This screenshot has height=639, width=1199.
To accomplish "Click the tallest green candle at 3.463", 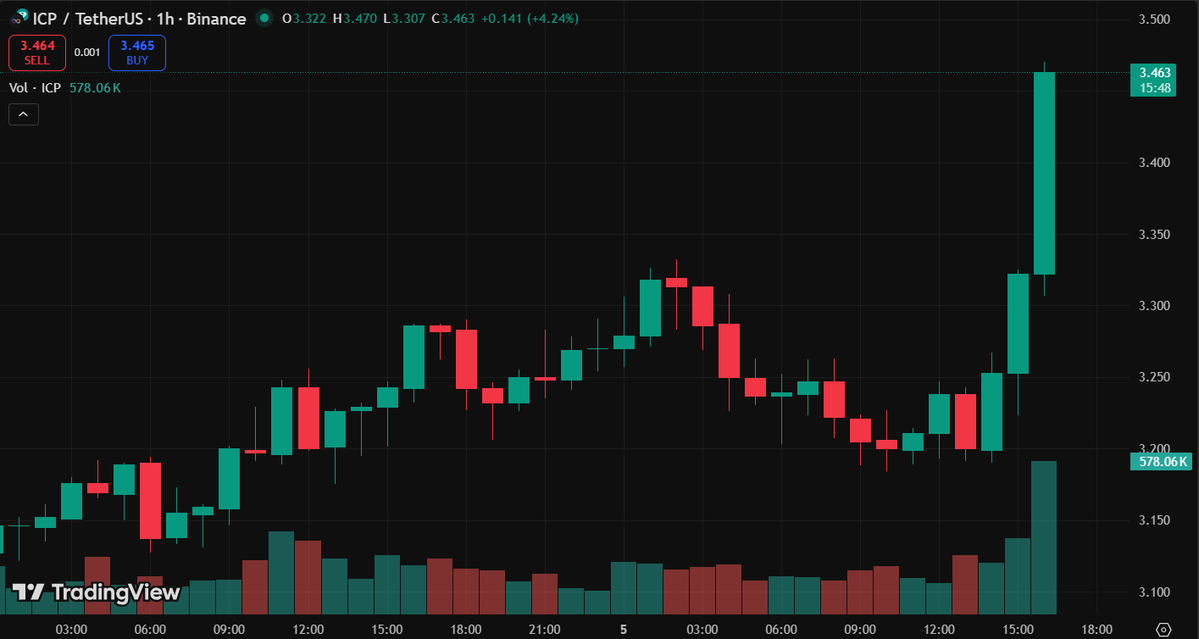I will [x=1045, y=173].
